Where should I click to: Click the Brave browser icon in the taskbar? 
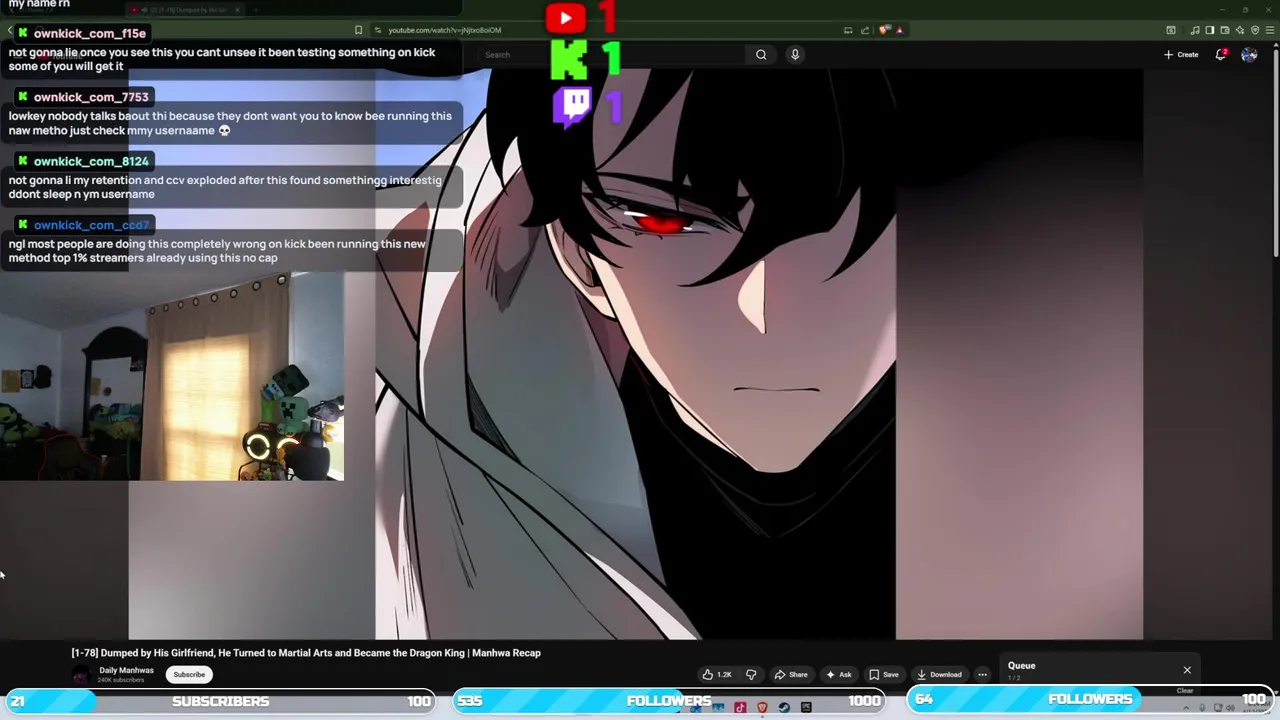[x=762, y=708]
